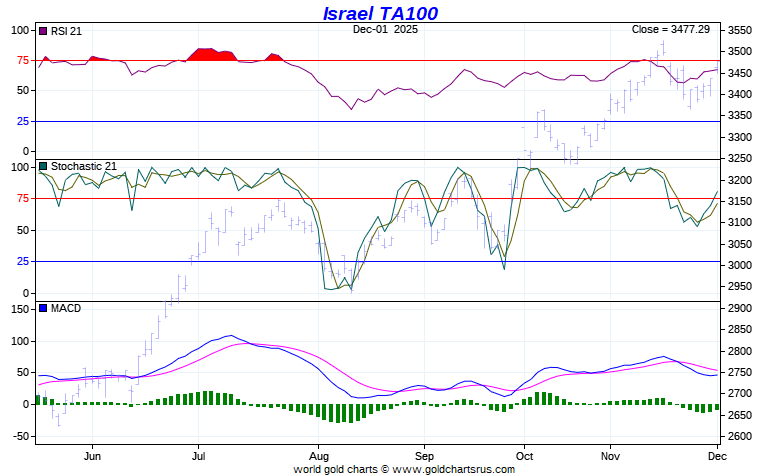Click the blue MACD legend swatch

click(43, 308)
